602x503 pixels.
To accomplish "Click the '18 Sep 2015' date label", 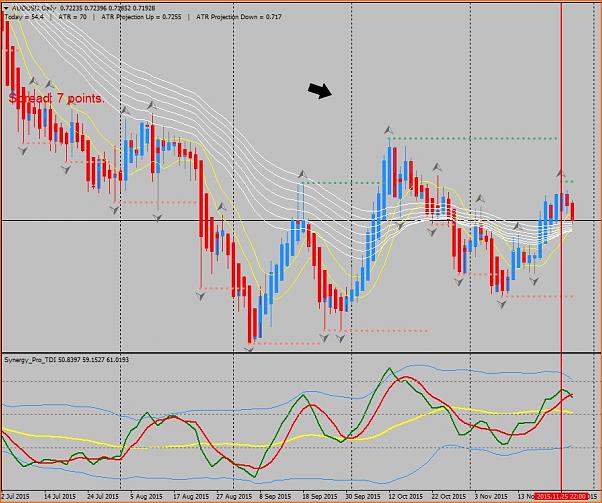I will (x=320, y=496).
